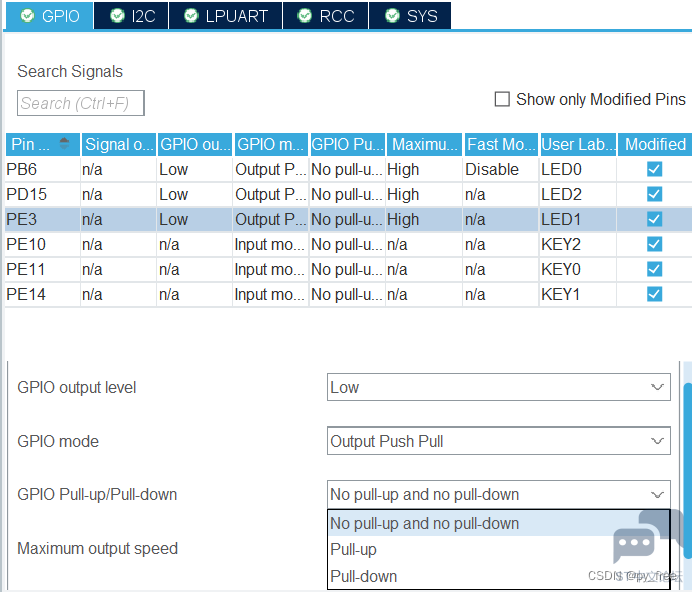Toggle Modified checkbox for PE3 row
The image size is (692, 592).
[x=654, y=219]
